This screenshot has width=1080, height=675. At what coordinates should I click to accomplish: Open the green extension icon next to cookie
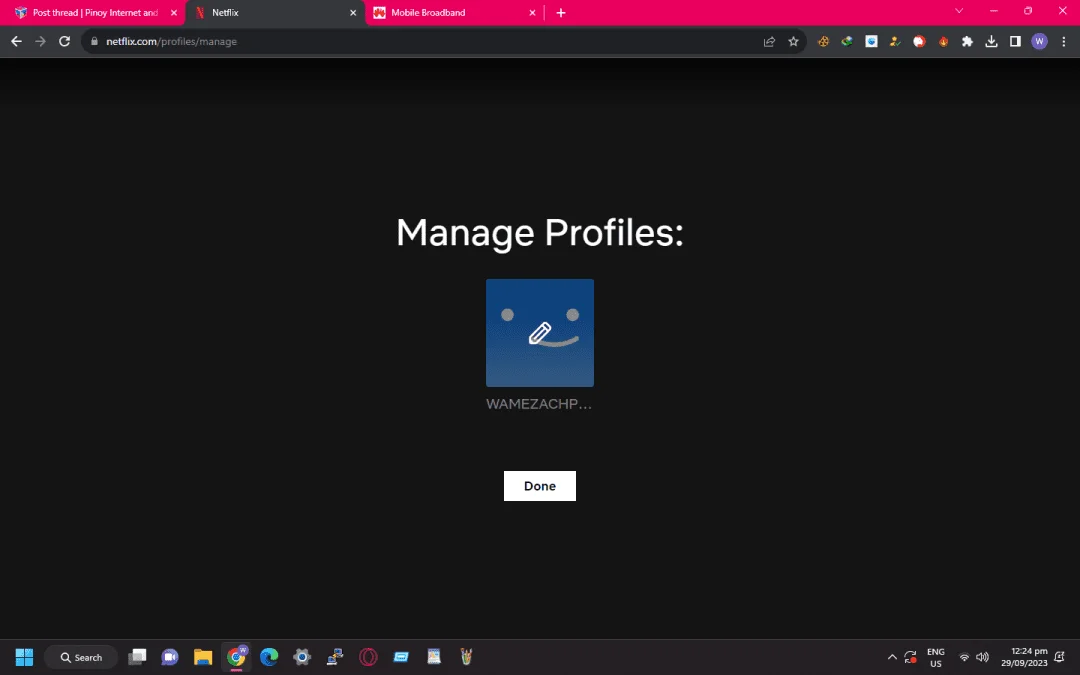[x=847, y=41]
